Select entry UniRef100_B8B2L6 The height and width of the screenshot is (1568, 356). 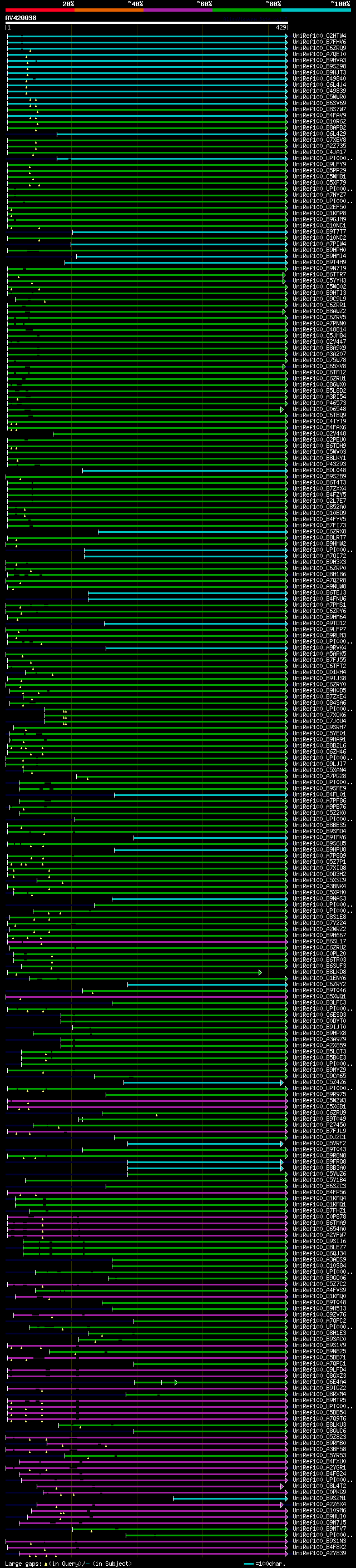[319, 746]
